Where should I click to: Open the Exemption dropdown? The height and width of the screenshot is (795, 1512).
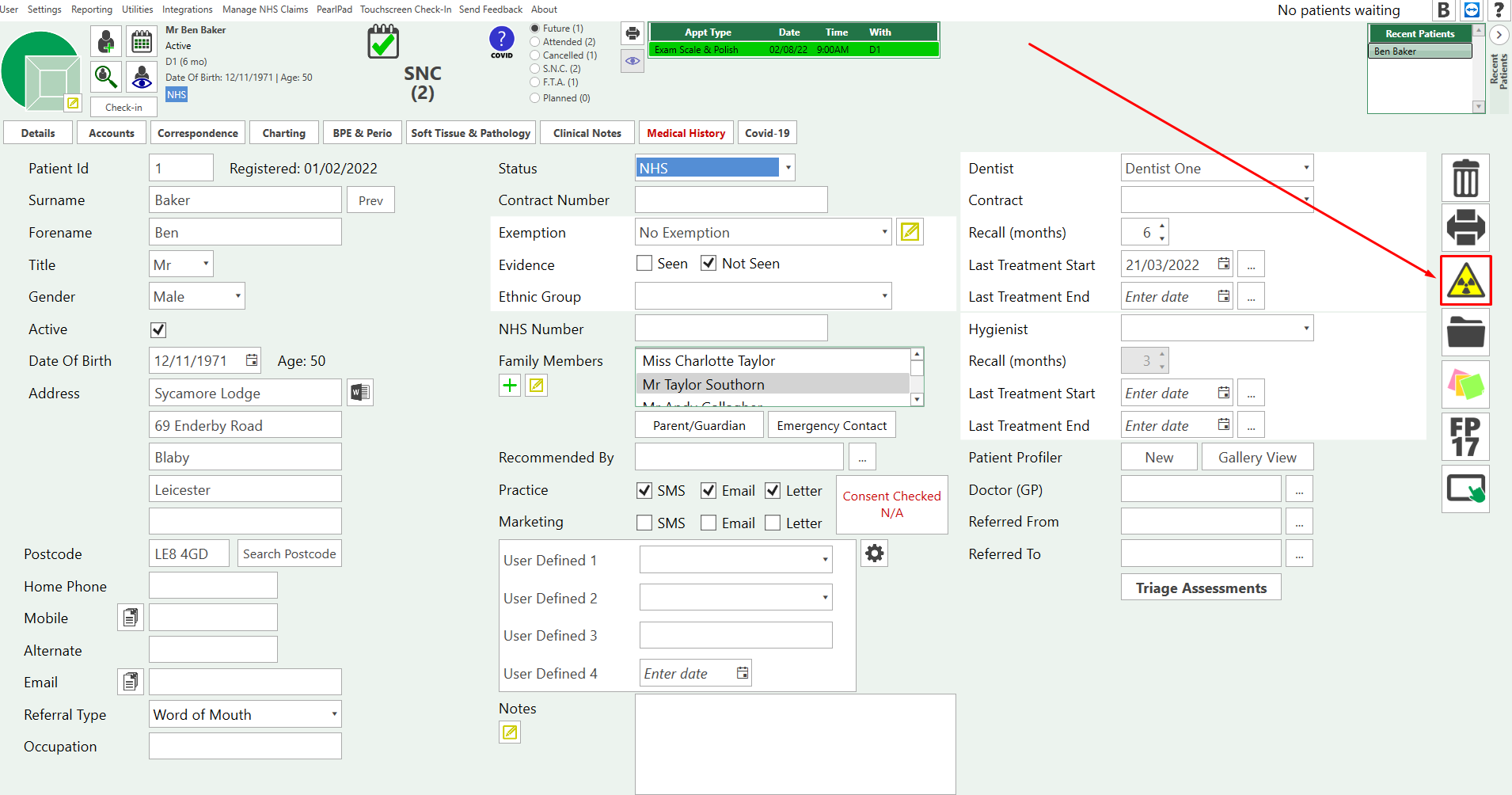tap(884, 233)
